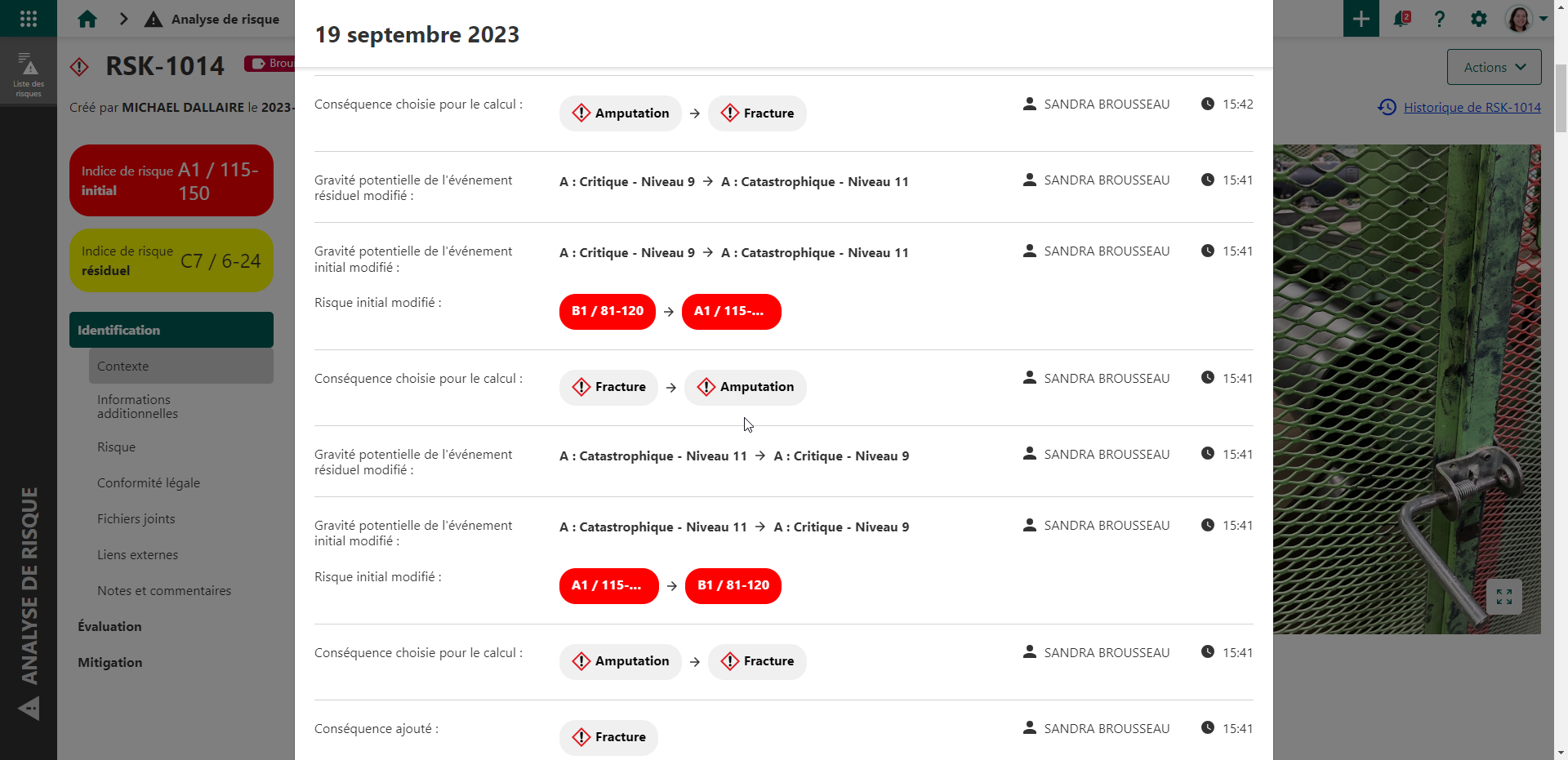Open Historique de RSK-1014 link
Image resolution: width=1568 pixels, height=760 pixels.
click(x=1472, y=107)
